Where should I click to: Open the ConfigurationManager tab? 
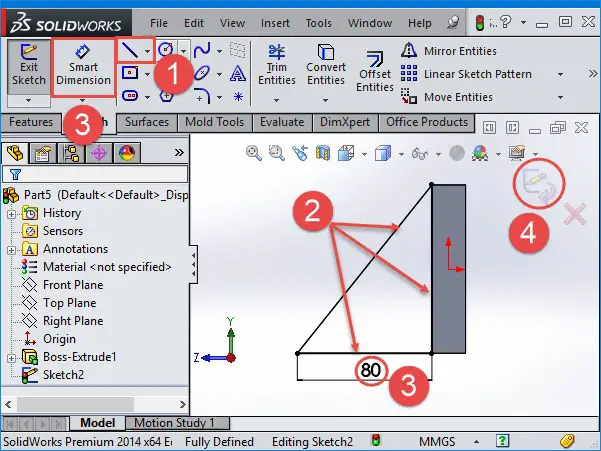tap(71, 153)
